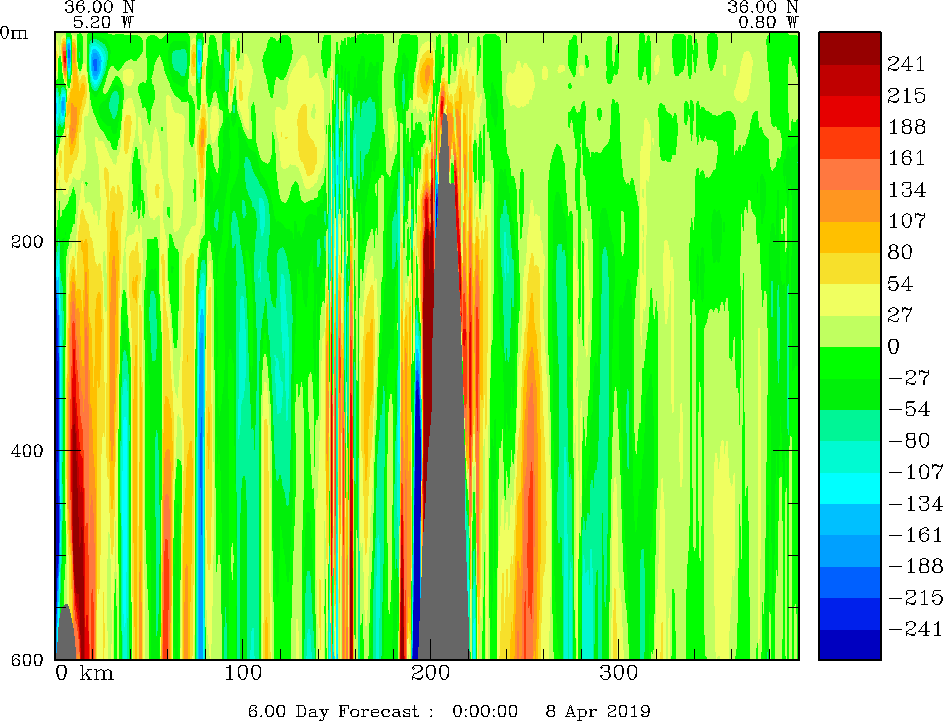Screen dimensions: 943x721
Task: Click the 36.00 N 5.20 W start coordinate
Action: pyautogui.click(x=100, y=14)
